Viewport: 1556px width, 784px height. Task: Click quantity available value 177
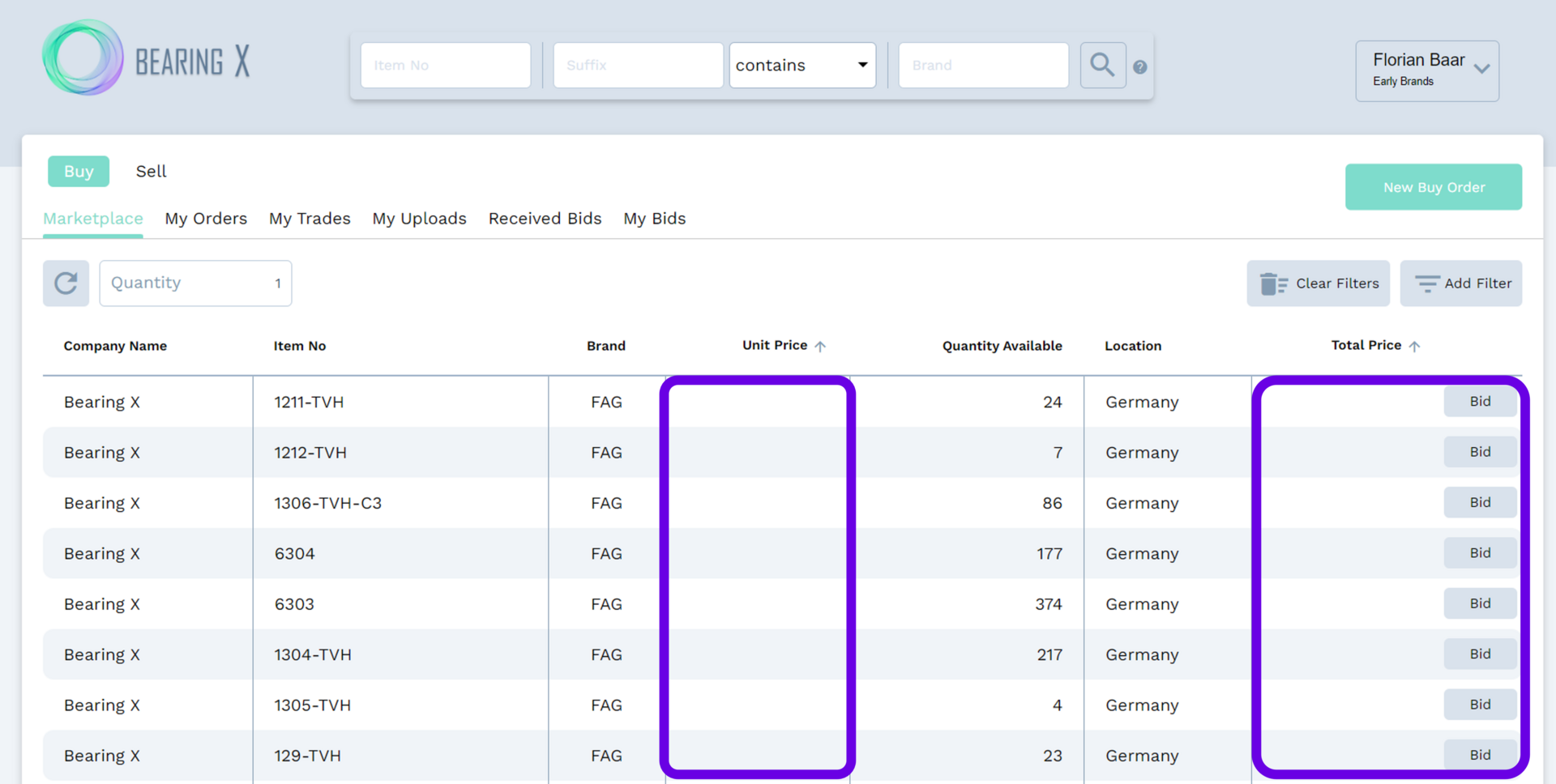(x=1049, y=554)
